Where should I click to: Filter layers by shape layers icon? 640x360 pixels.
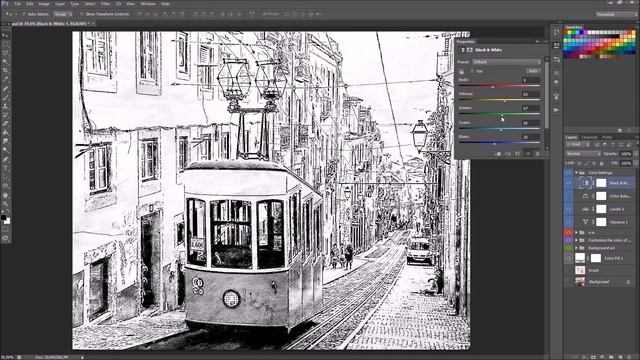[x=621, y=144]
